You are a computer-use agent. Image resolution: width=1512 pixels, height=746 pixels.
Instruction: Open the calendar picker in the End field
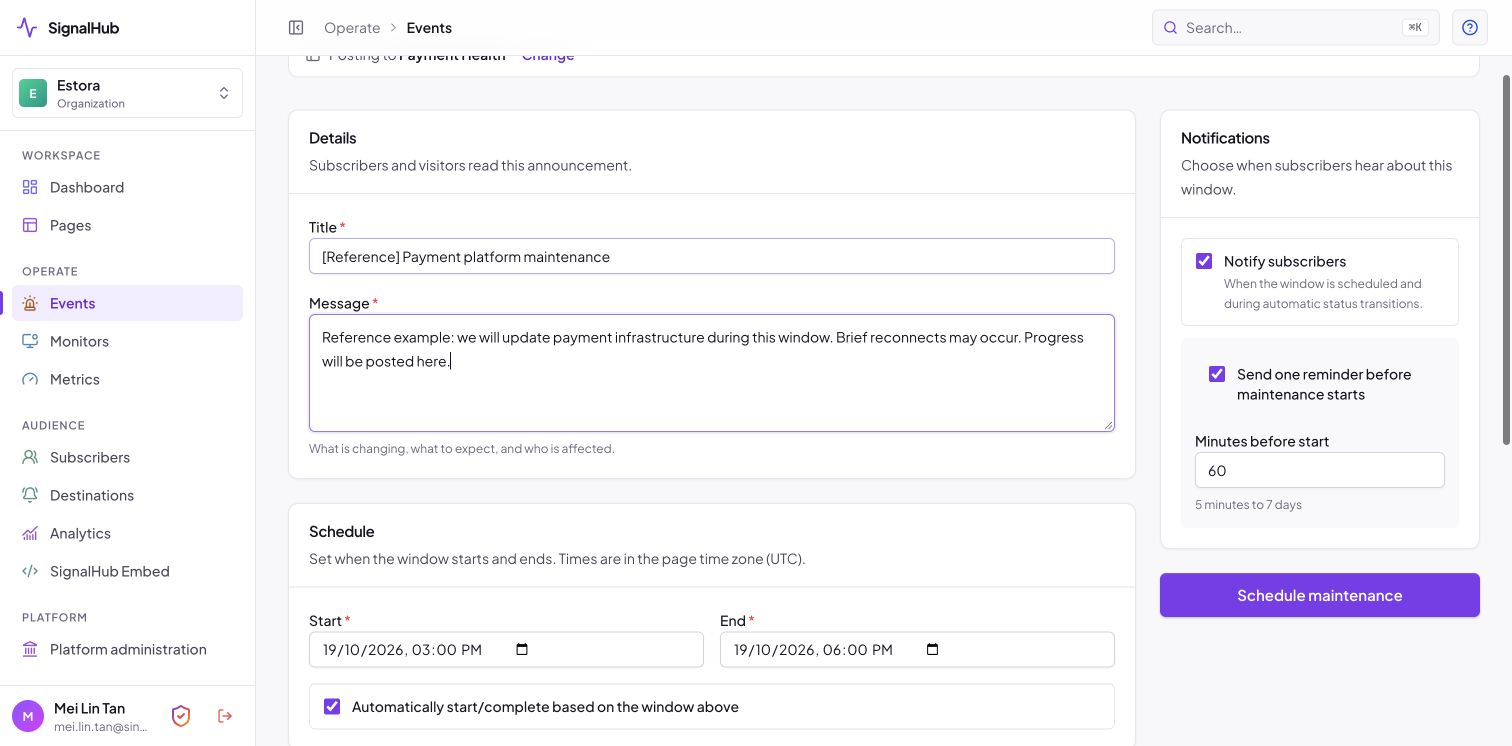[x=933, y=650]
